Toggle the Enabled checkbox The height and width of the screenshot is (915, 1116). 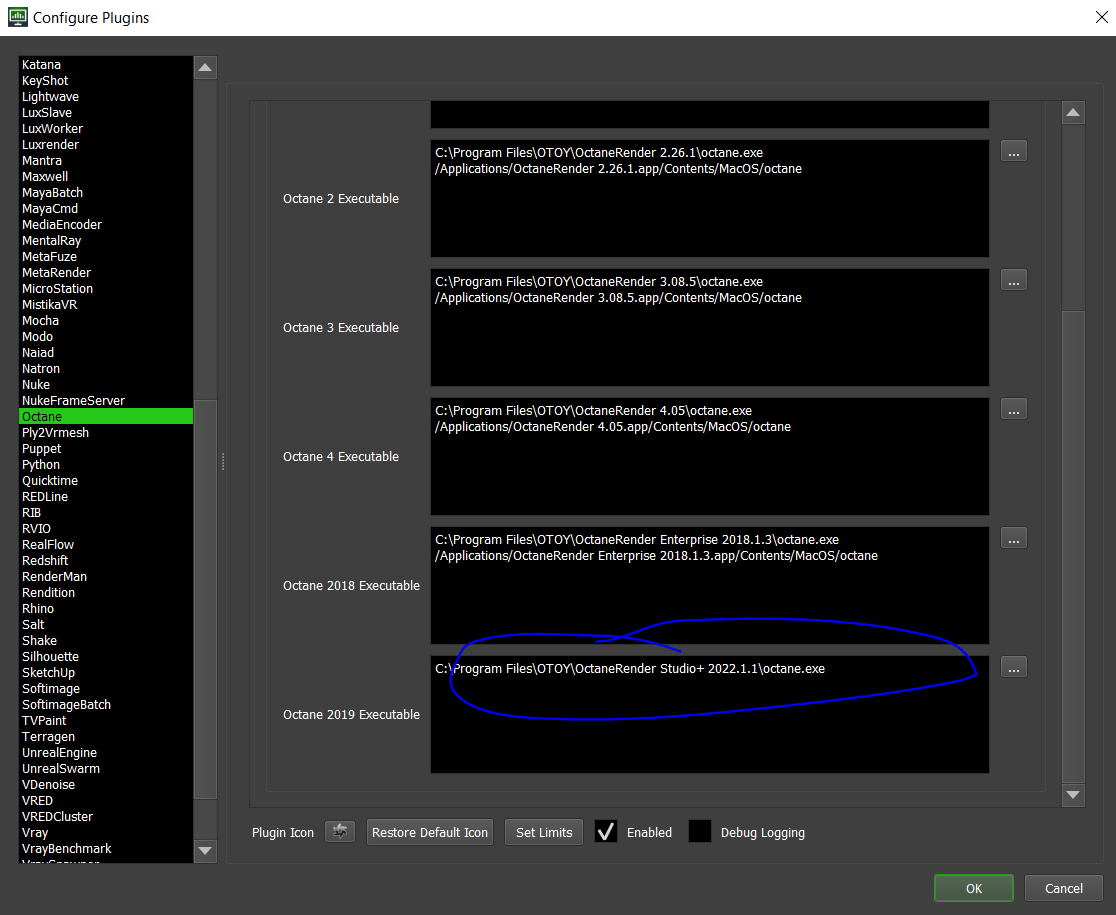point(606,832)
